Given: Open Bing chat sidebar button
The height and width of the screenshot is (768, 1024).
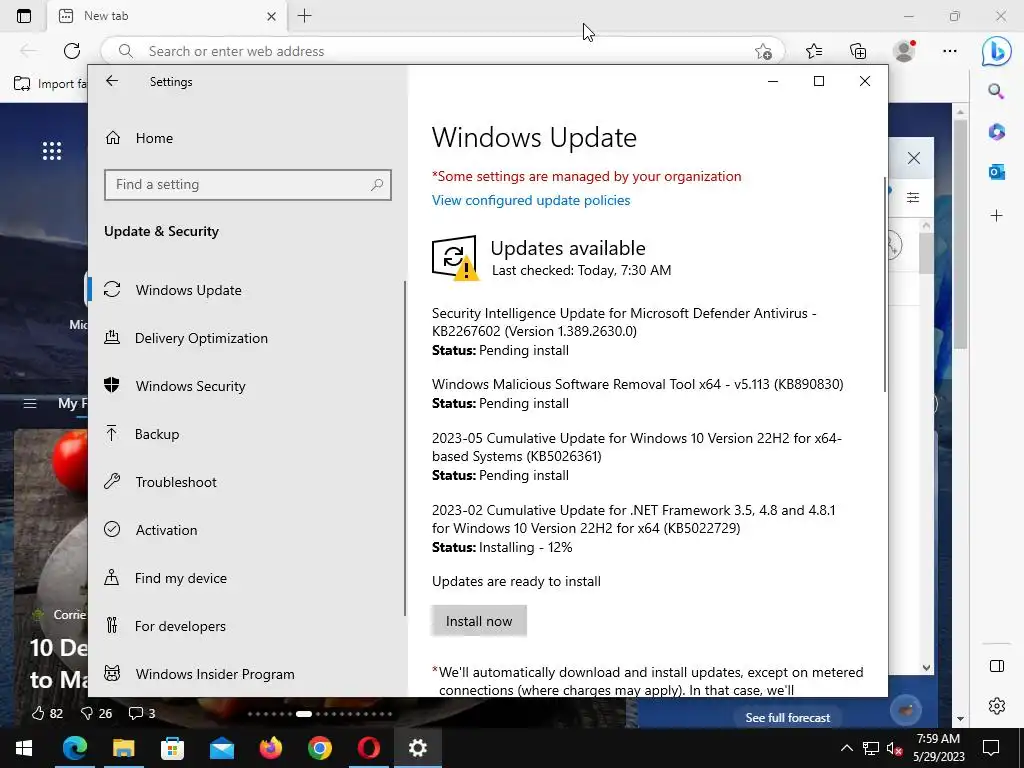Looking at the screenshot, I should pyautogui.click(x=997, y=51).
